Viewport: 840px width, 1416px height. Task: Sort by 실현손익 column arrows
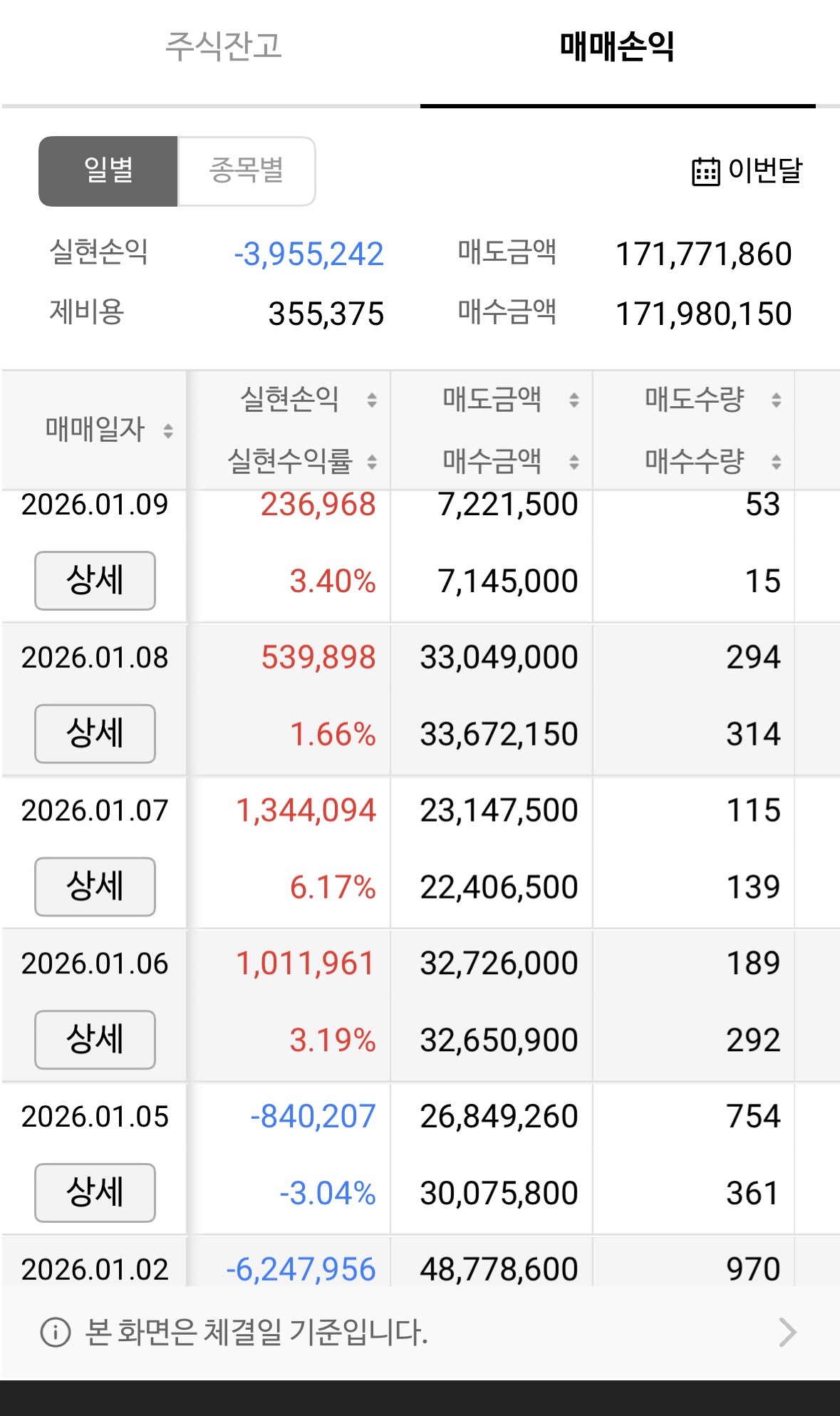point(372,400)
